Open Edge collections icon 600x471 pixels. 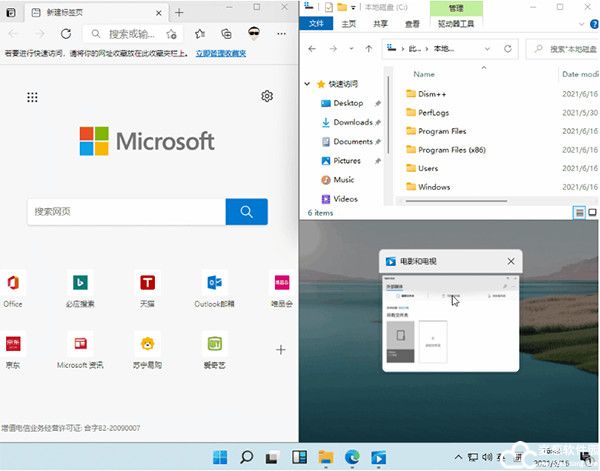[x=227, y=34]
